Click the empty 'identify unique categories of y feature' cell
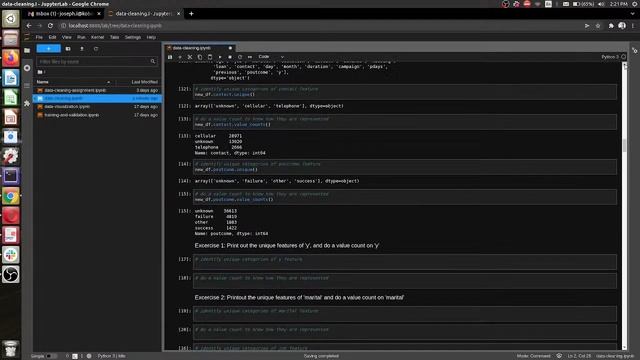This screenshot has width=640, height=360. (404, 262)
